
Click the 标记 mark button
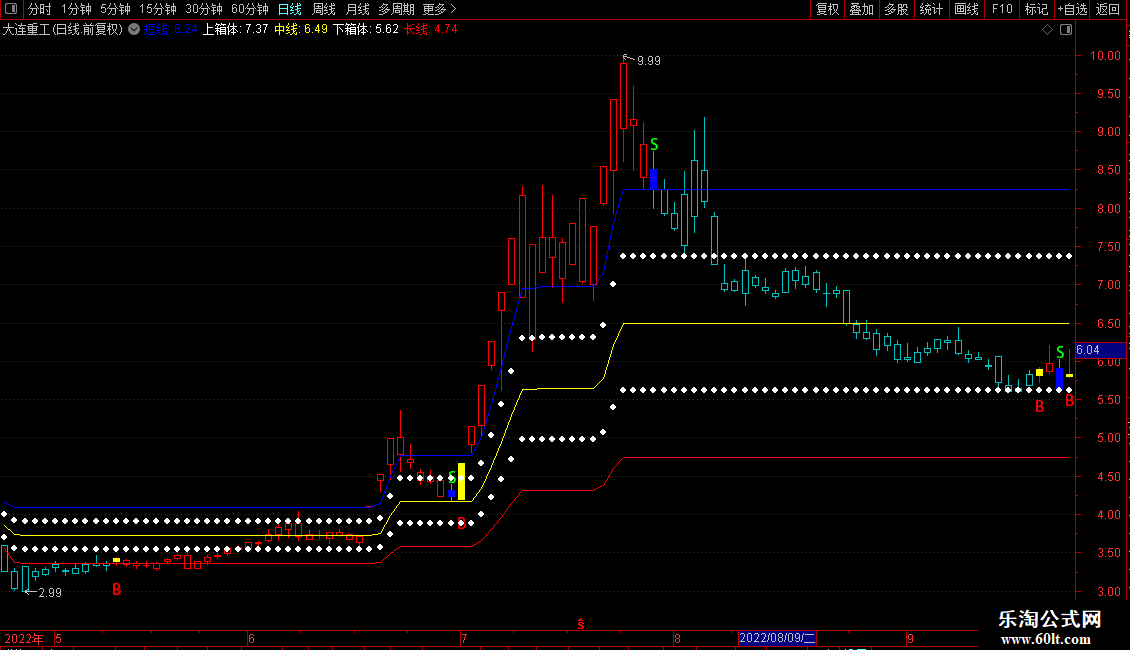coord(1036,9)
